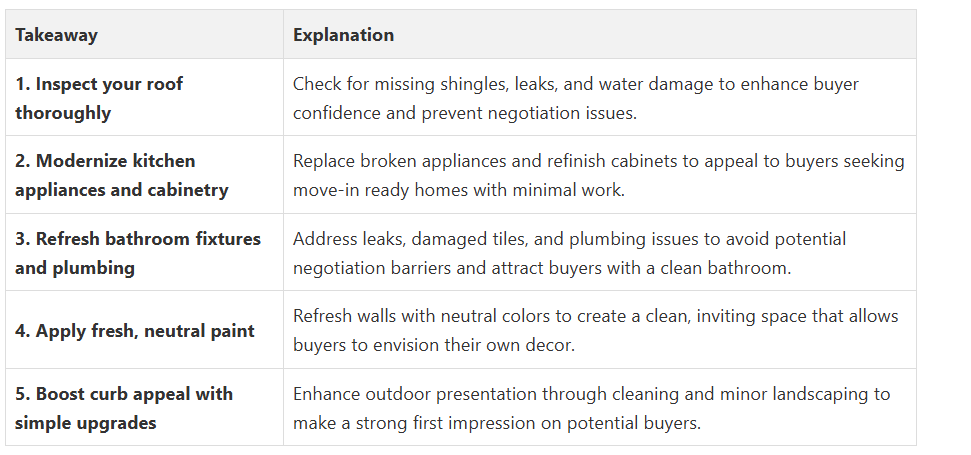Click the neutral colors explanation cell

595,330
